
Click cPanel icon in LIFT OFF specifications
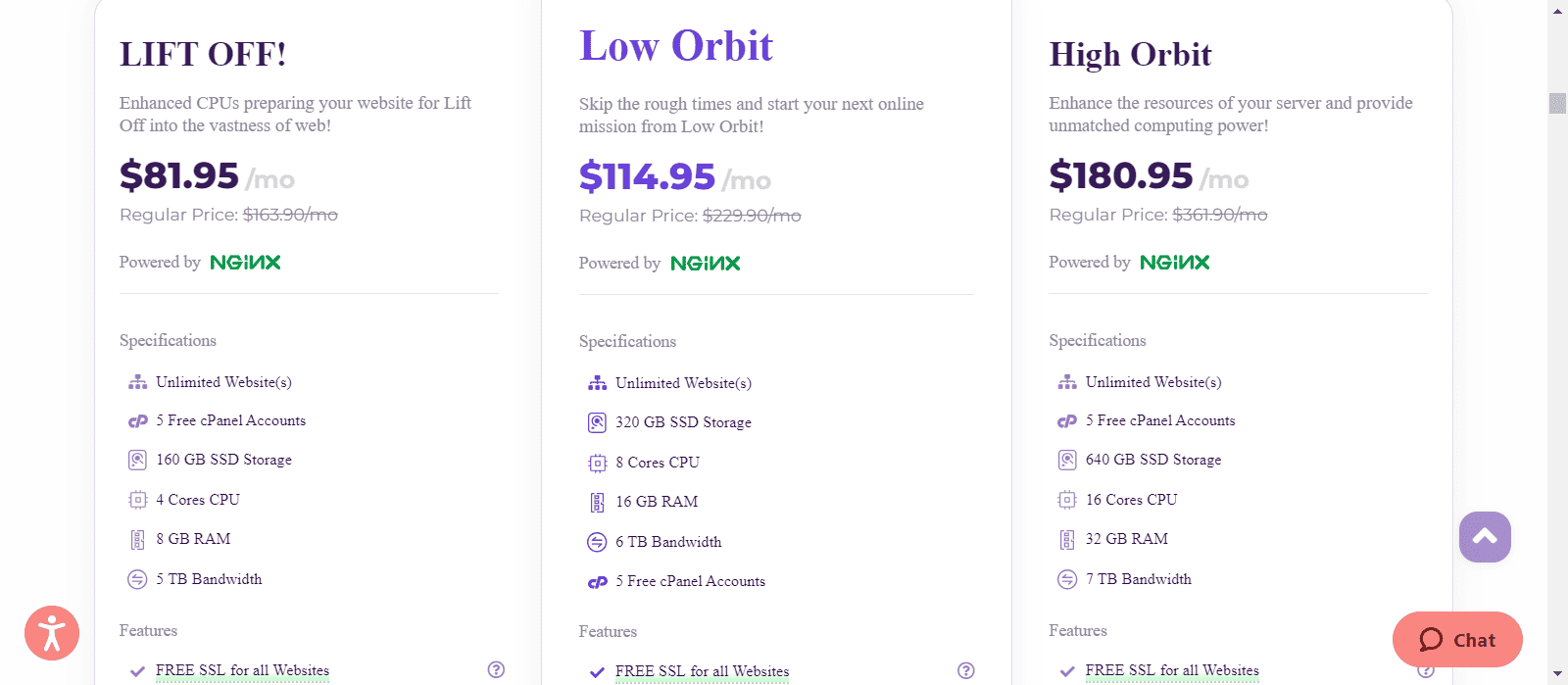click(138, 421)
